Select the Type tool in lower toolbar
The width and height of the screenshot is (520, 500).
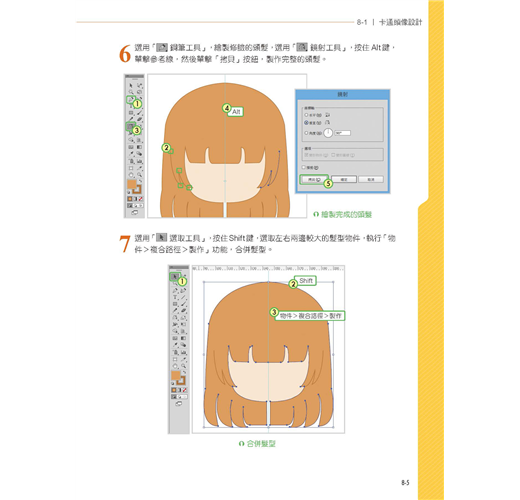(x=175, y=297)
